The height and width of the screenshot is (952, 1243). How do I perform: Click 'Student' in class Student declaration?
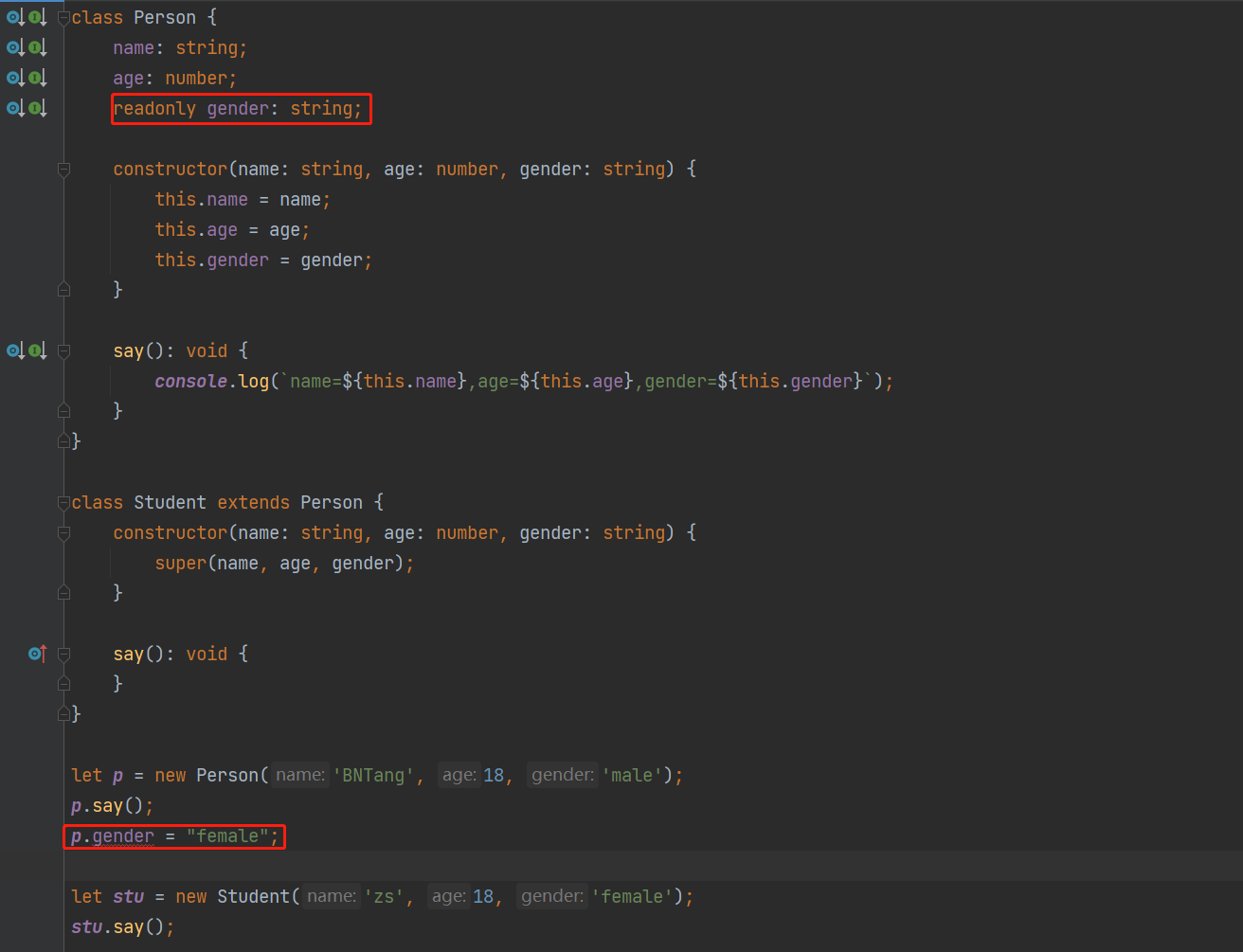170,502
